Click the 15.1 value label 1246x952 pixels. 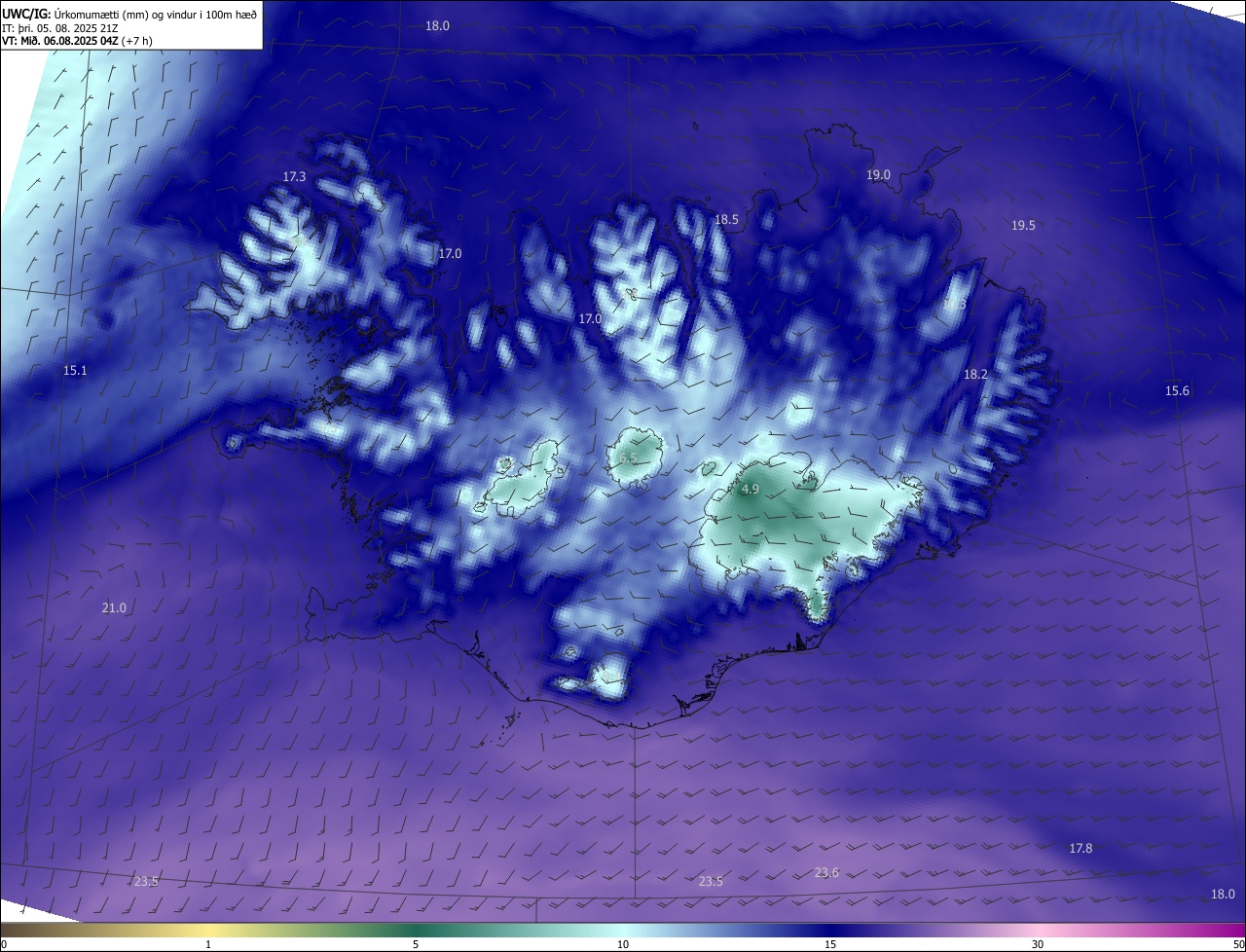(75, 370)
